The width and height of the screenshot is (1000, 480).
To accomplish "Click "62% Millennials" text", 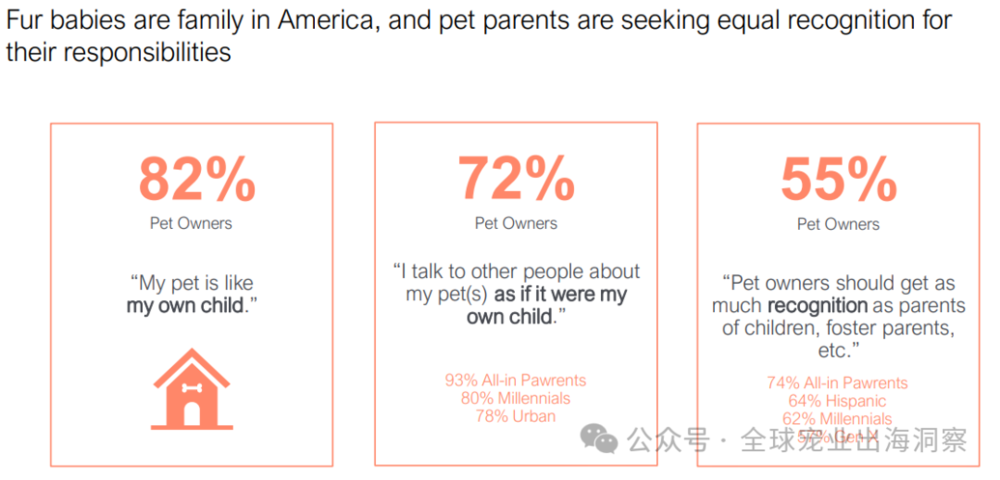I will tap(838, 419).
